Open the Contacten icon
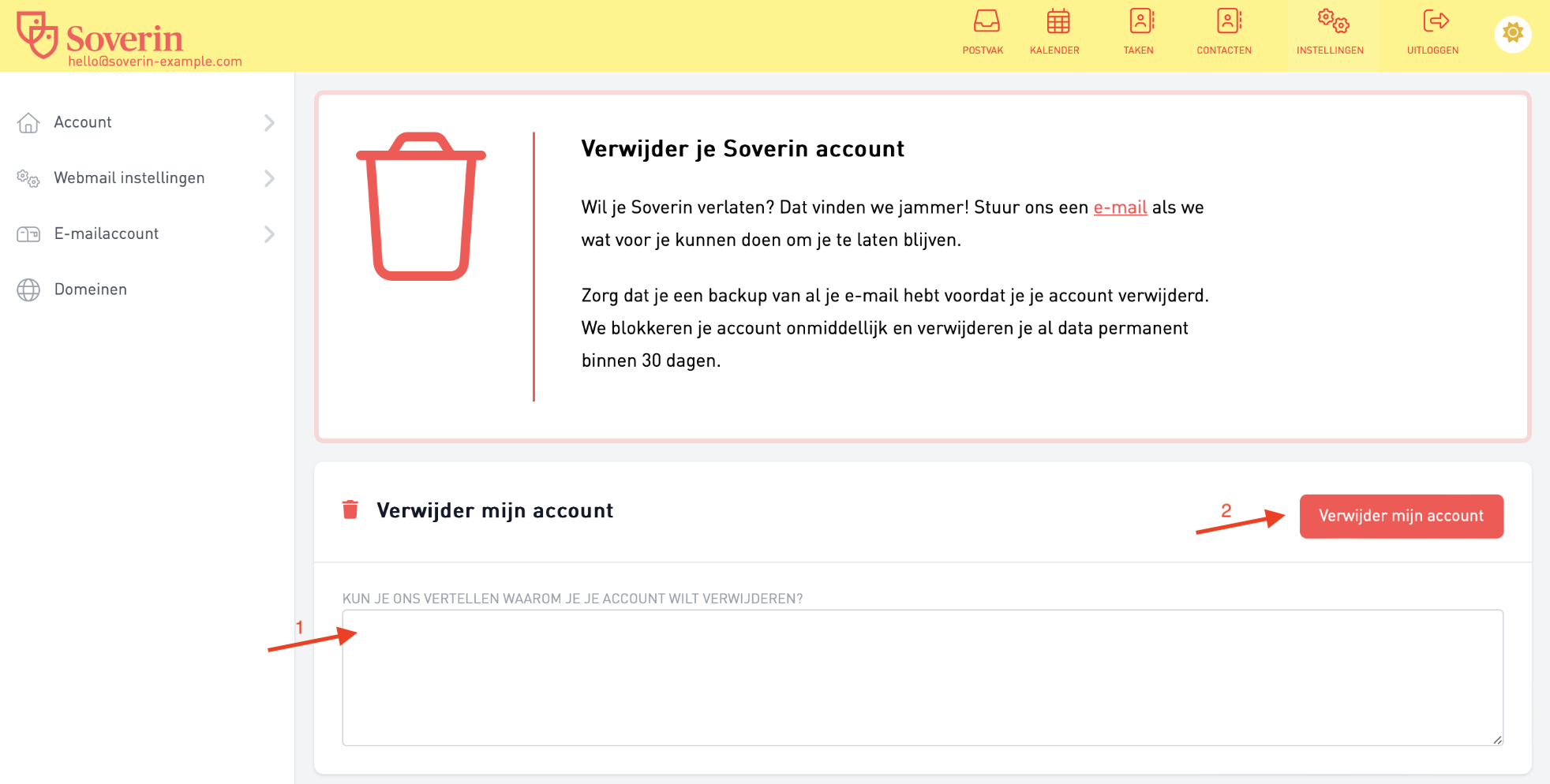1550x784 pixels. [x=1228, y=21]
